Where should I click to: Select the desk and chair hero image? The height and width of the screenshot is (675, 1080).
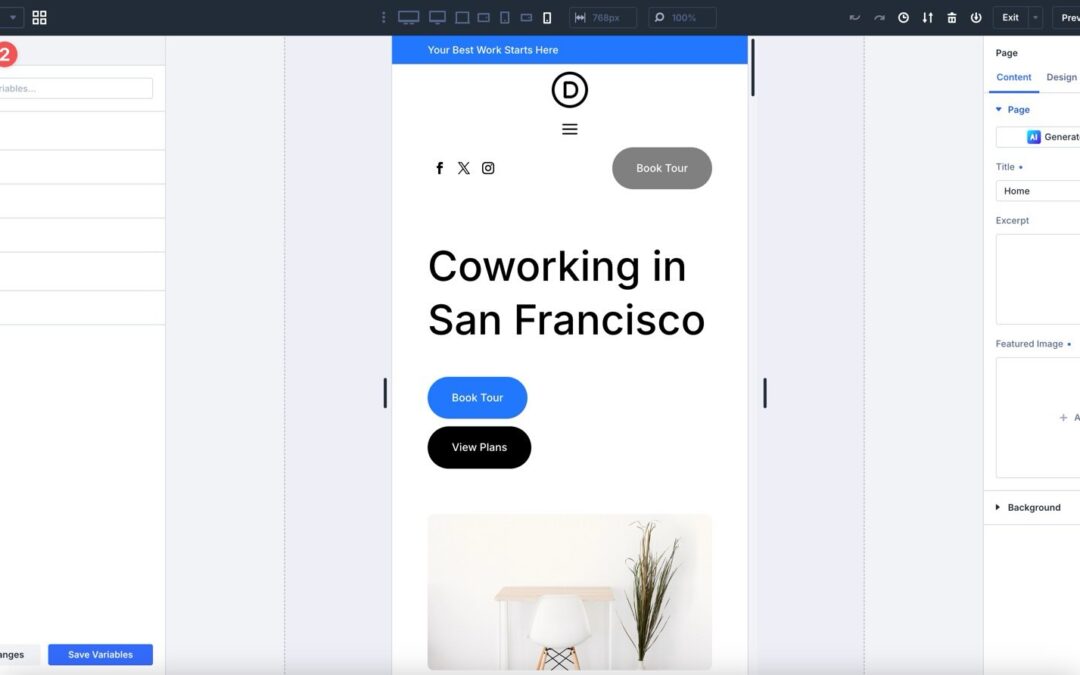pyautogui.click(x=570, y=592)
